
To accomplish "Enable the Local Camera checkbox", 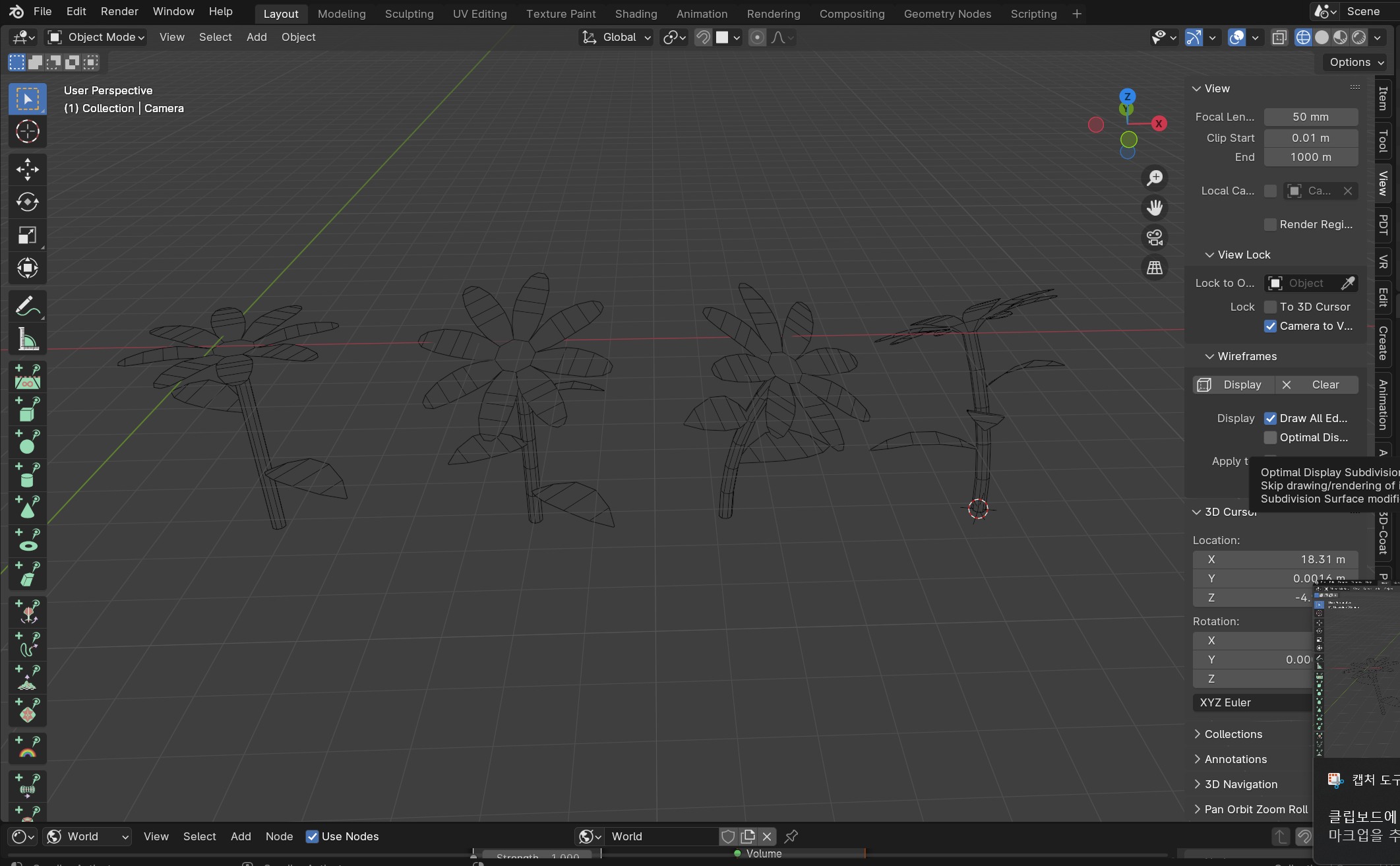I will pos(1270,191).
